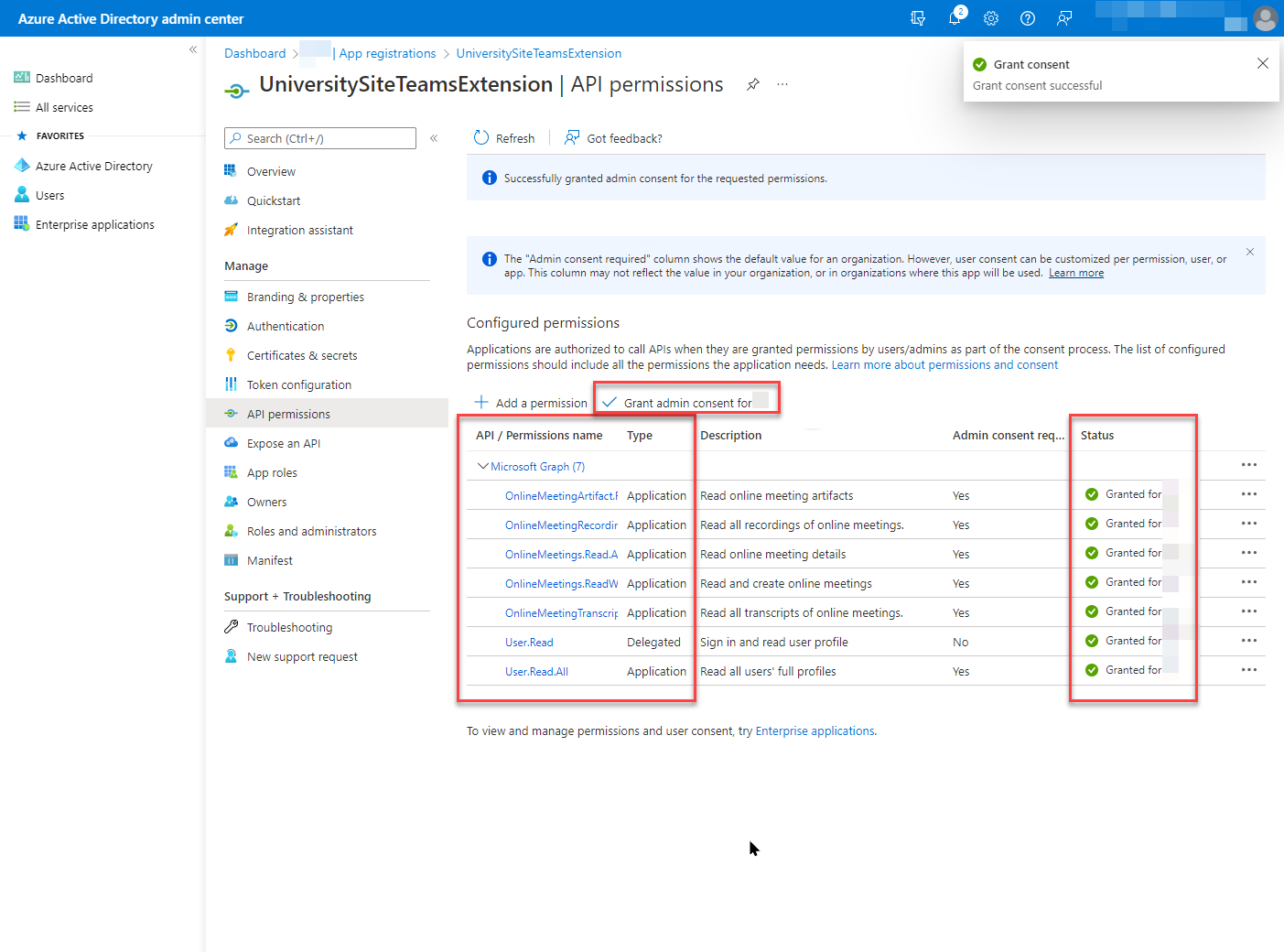Click Learn more link in info banner

point(1076,273)
